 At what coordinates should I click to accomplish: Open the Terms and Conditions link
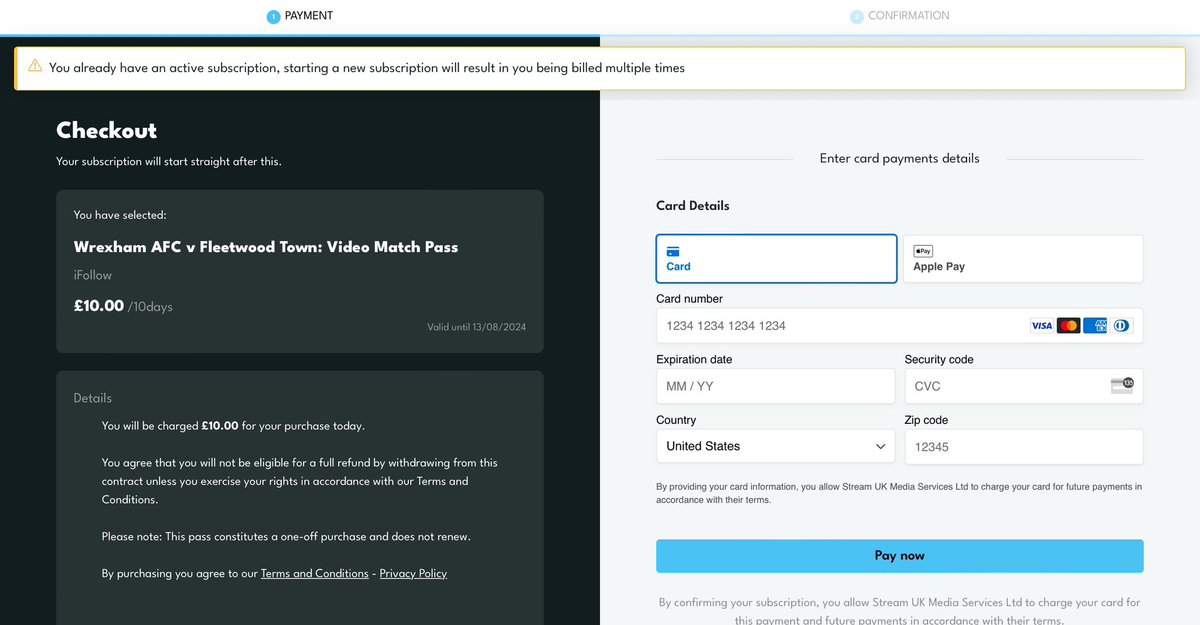tap(314, 574)
